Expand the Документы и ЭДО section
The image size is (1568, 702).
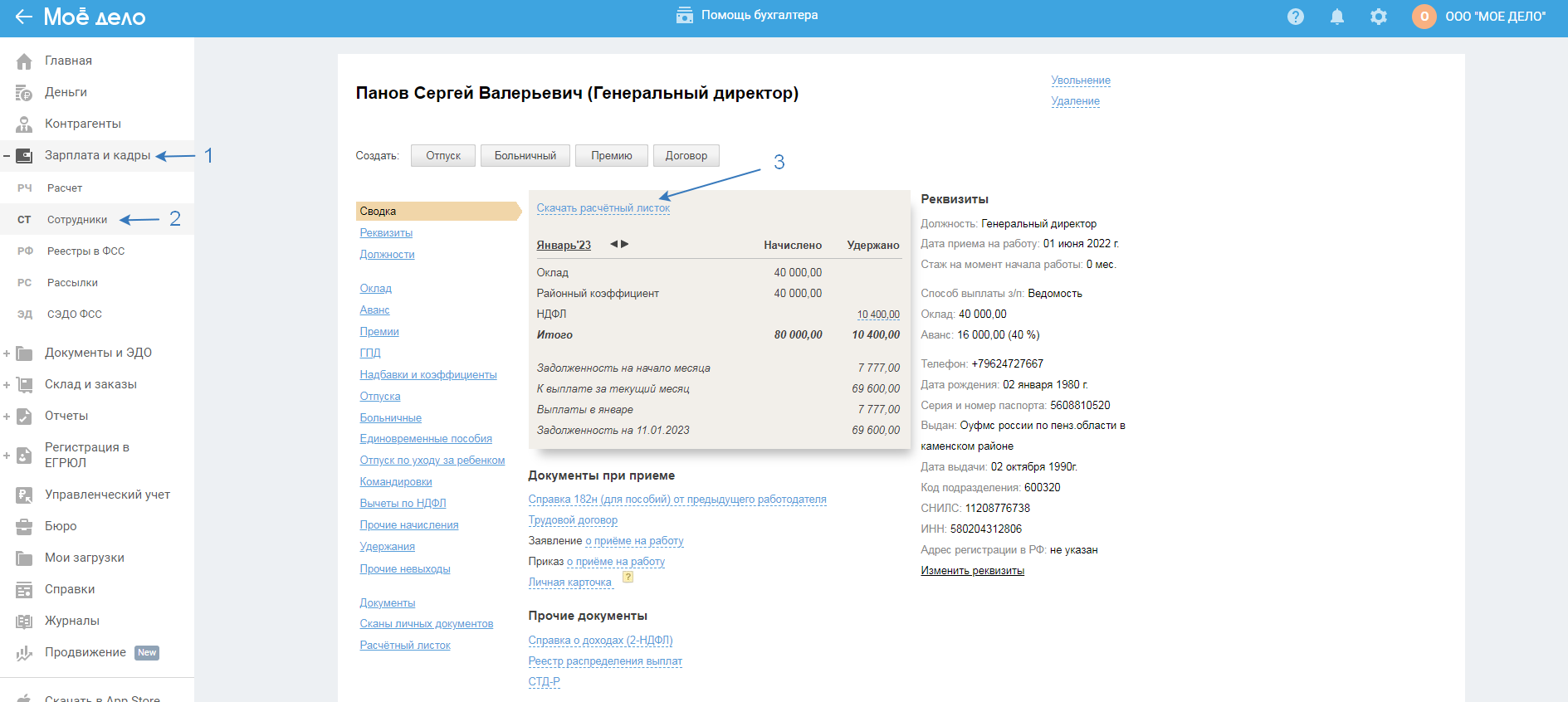tap(7, 353)
